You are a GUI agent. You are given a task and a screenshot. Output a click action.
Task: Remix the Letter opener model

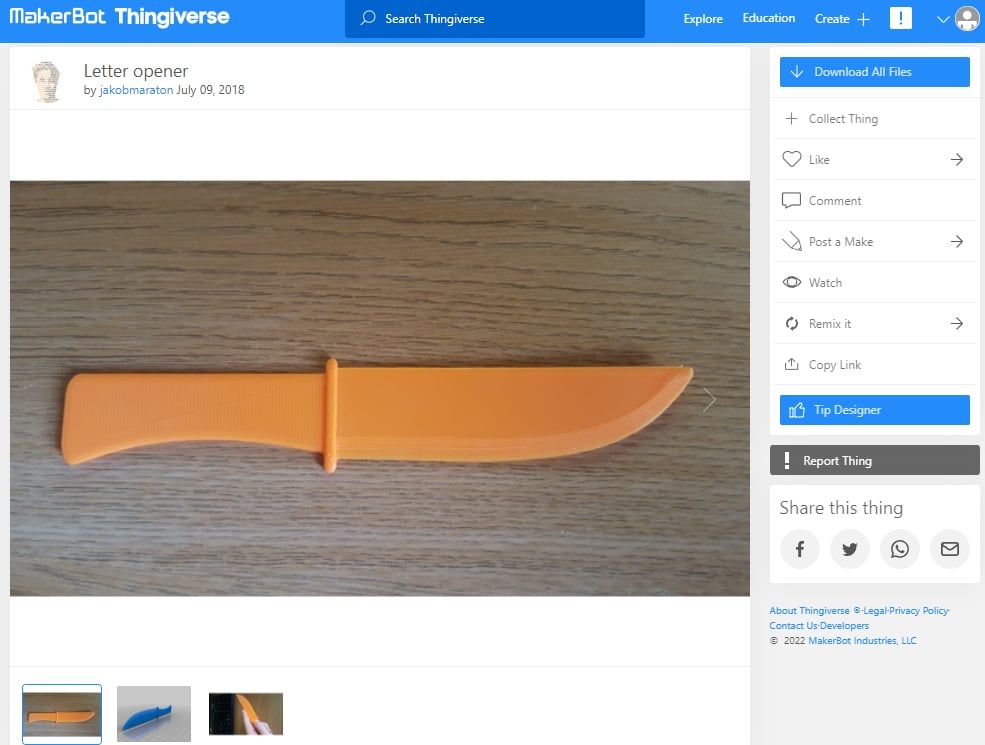[x=831, y=323]
